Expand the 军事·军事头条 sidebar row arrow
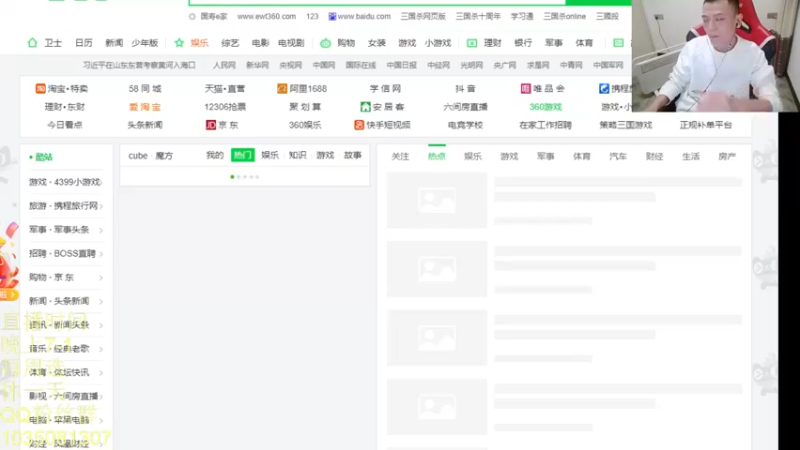 tap(101, 230)
